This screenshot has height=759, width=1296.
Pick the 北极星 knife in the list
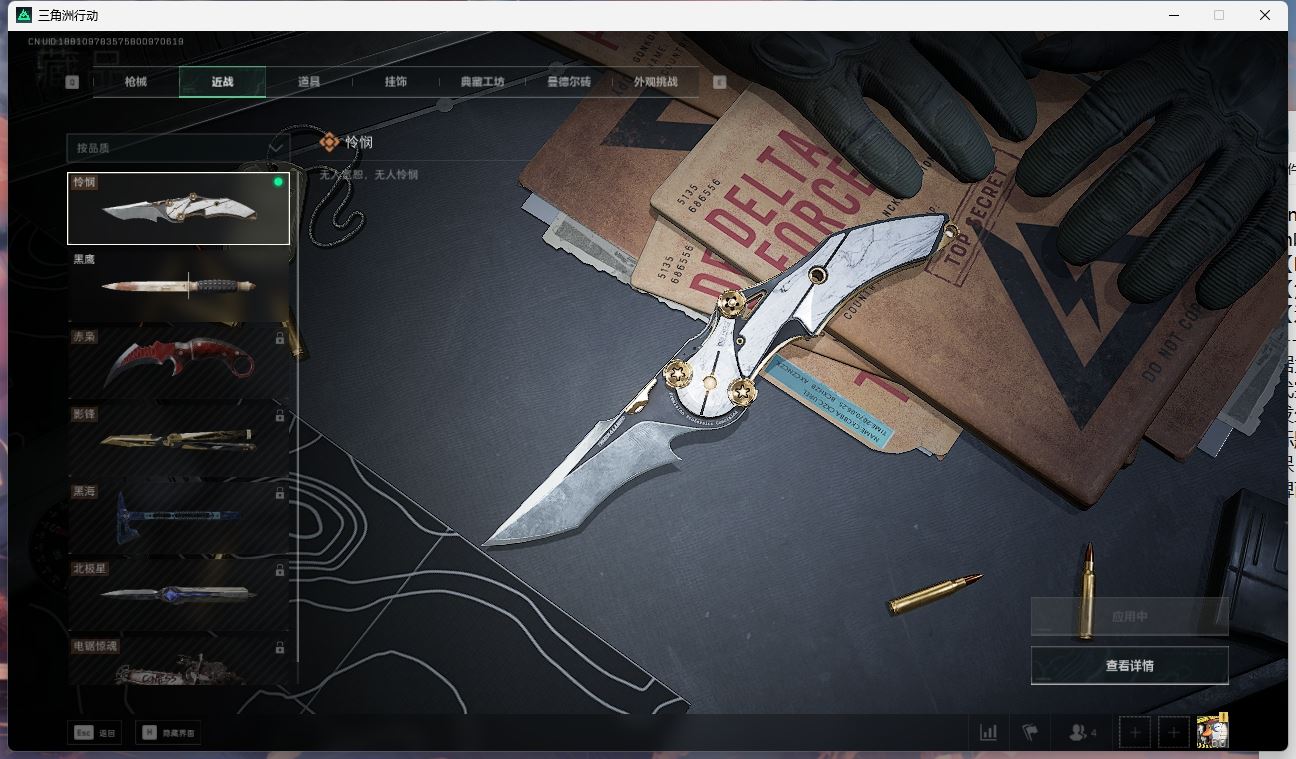pyautogui.click(x=178, y=594)
